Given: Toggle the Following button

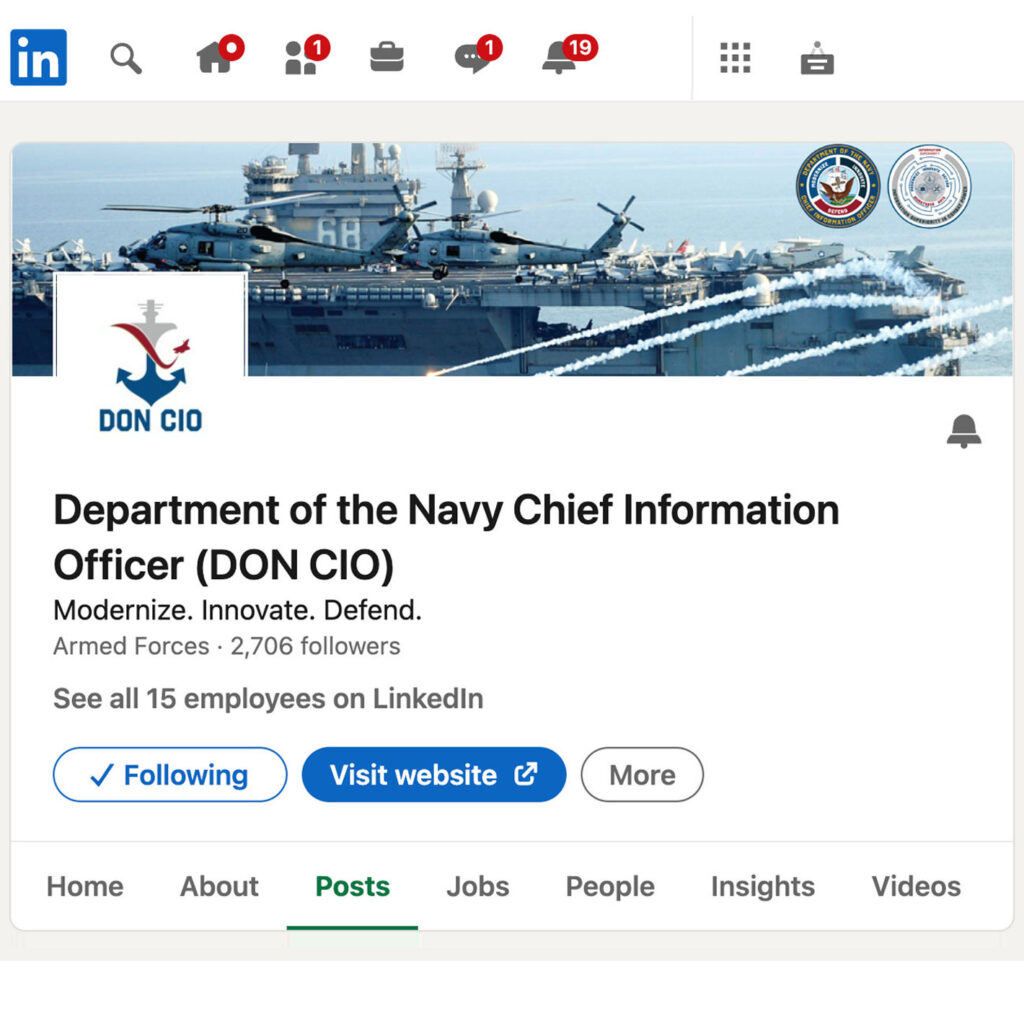Looking at the screenshot, I should pos(170,775).
